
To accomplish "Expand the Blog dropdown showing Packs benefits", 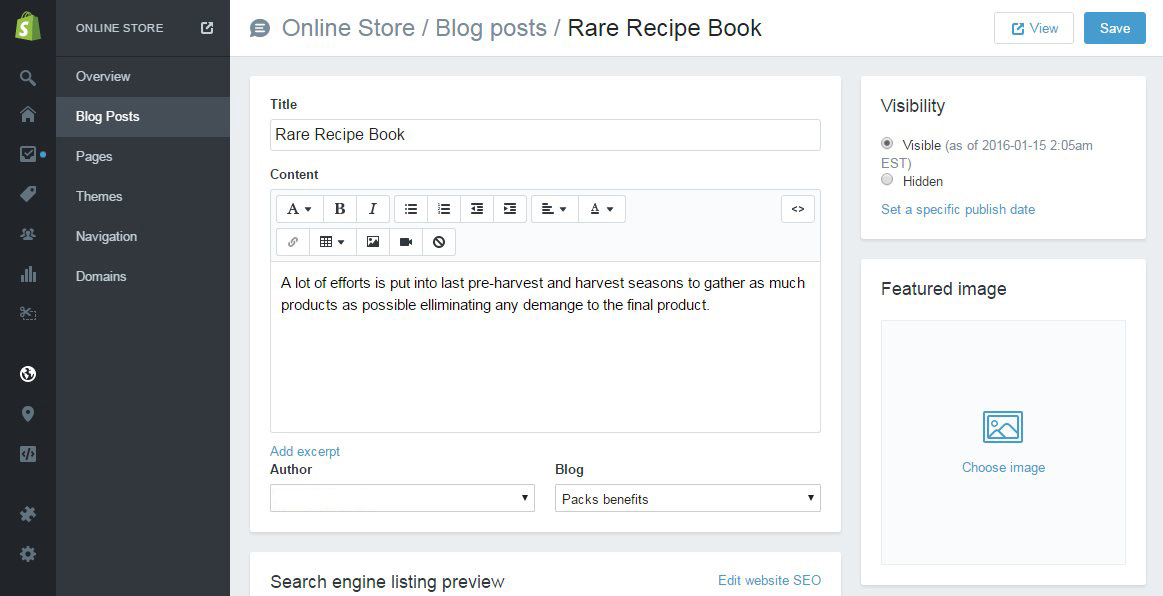I will click(687, 498).
